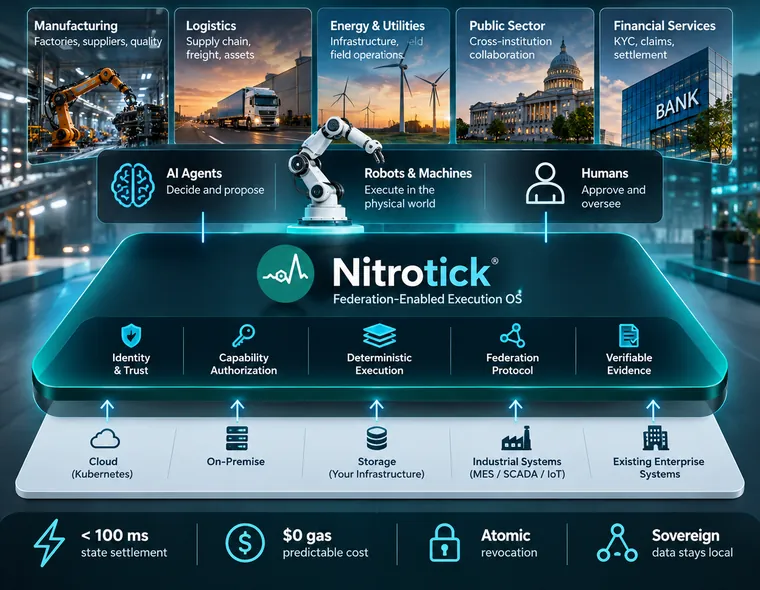Screen dimensions: 760x590
Task: Click the Federation Protocol network icon
Action: (512, 335)
